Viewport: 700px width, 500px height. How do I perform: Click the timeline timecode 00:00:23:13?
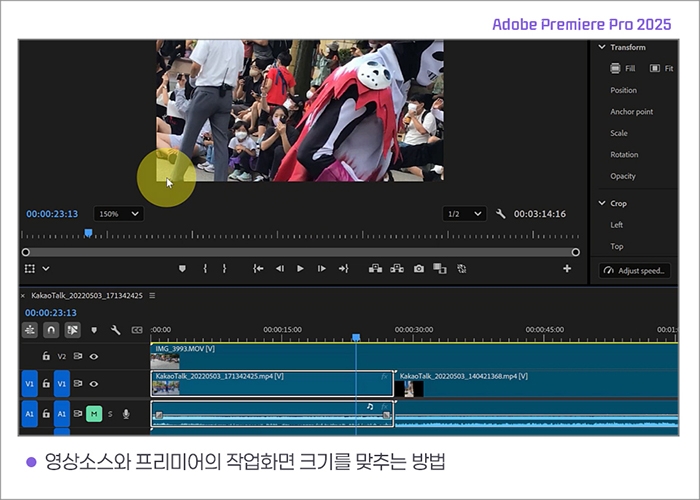(x=51, y=312)
